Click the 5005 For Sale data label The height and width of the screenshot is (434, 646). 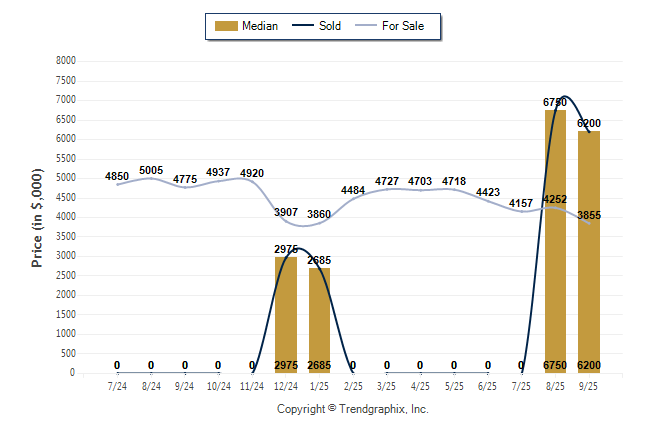click(151, 170)
